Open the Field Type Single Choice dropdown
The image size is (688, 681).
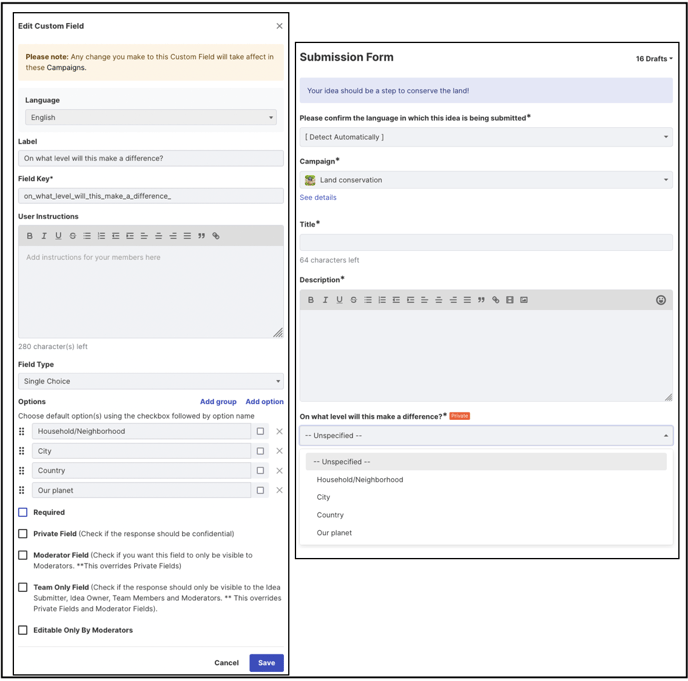150,381
